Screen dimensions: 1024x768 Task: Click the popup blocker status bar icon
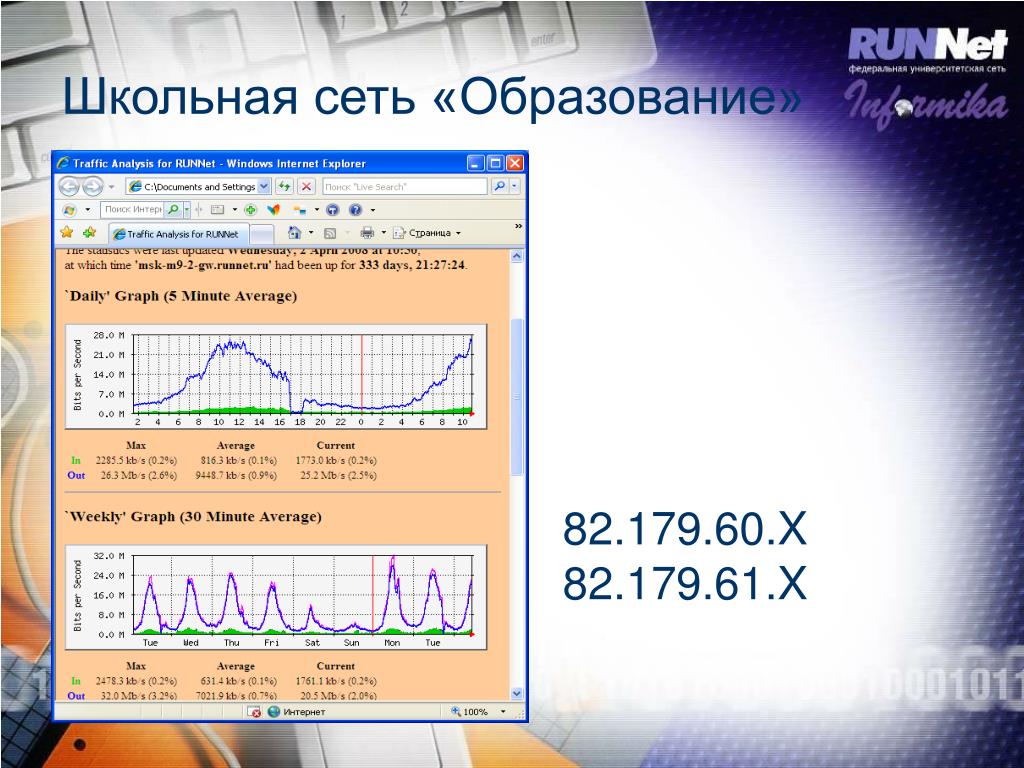255,712
